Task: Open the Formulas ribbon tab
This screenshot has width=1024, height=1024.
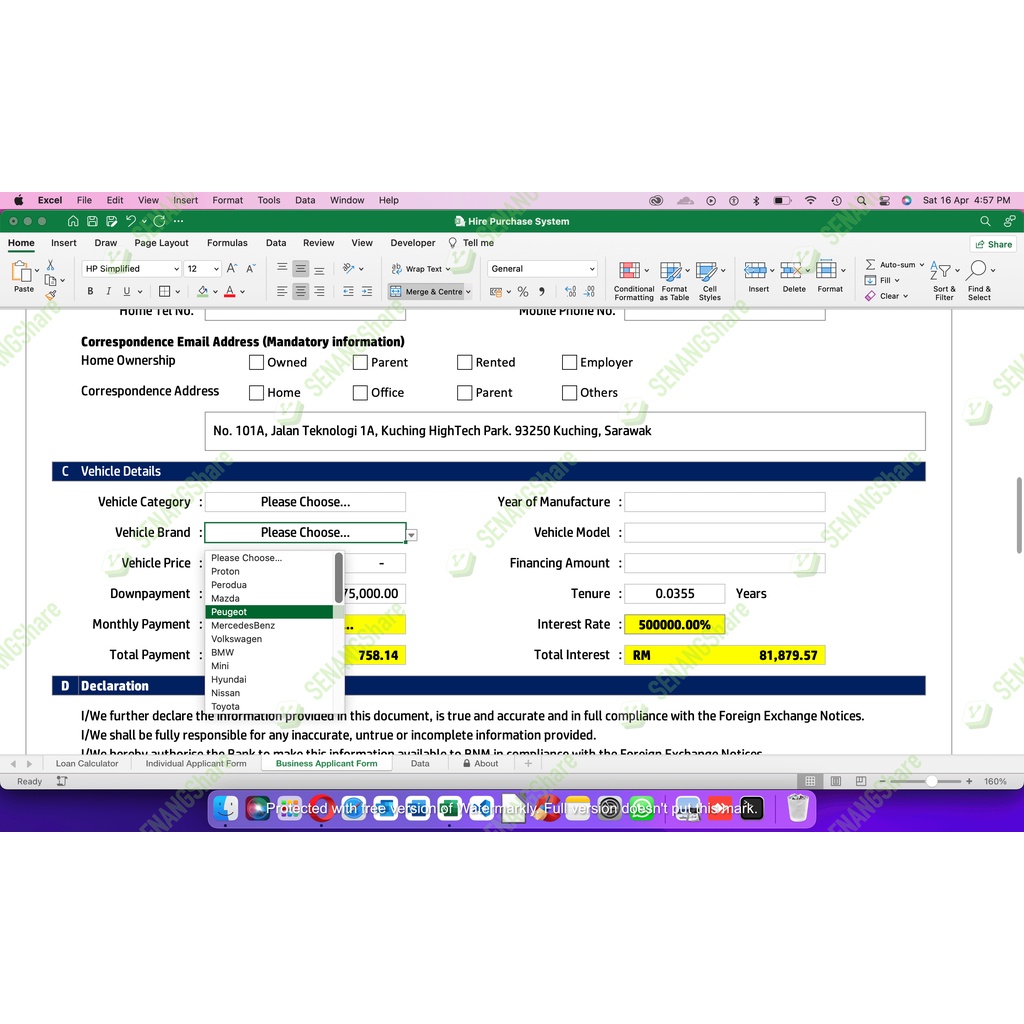Action: click(227, 243)
